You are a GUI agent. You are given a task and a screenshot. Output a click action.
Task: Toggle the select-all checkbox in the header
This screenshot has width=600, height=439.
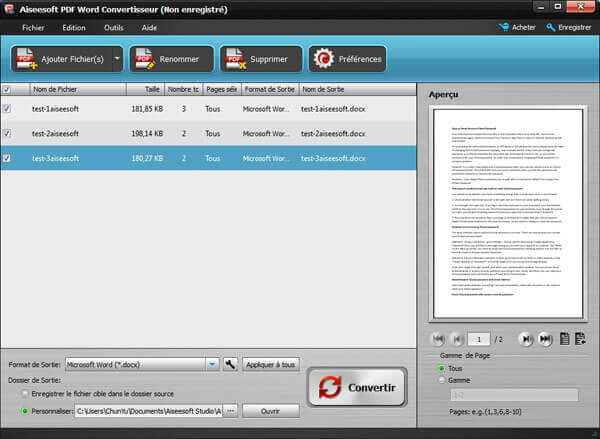tap(7, 90)
